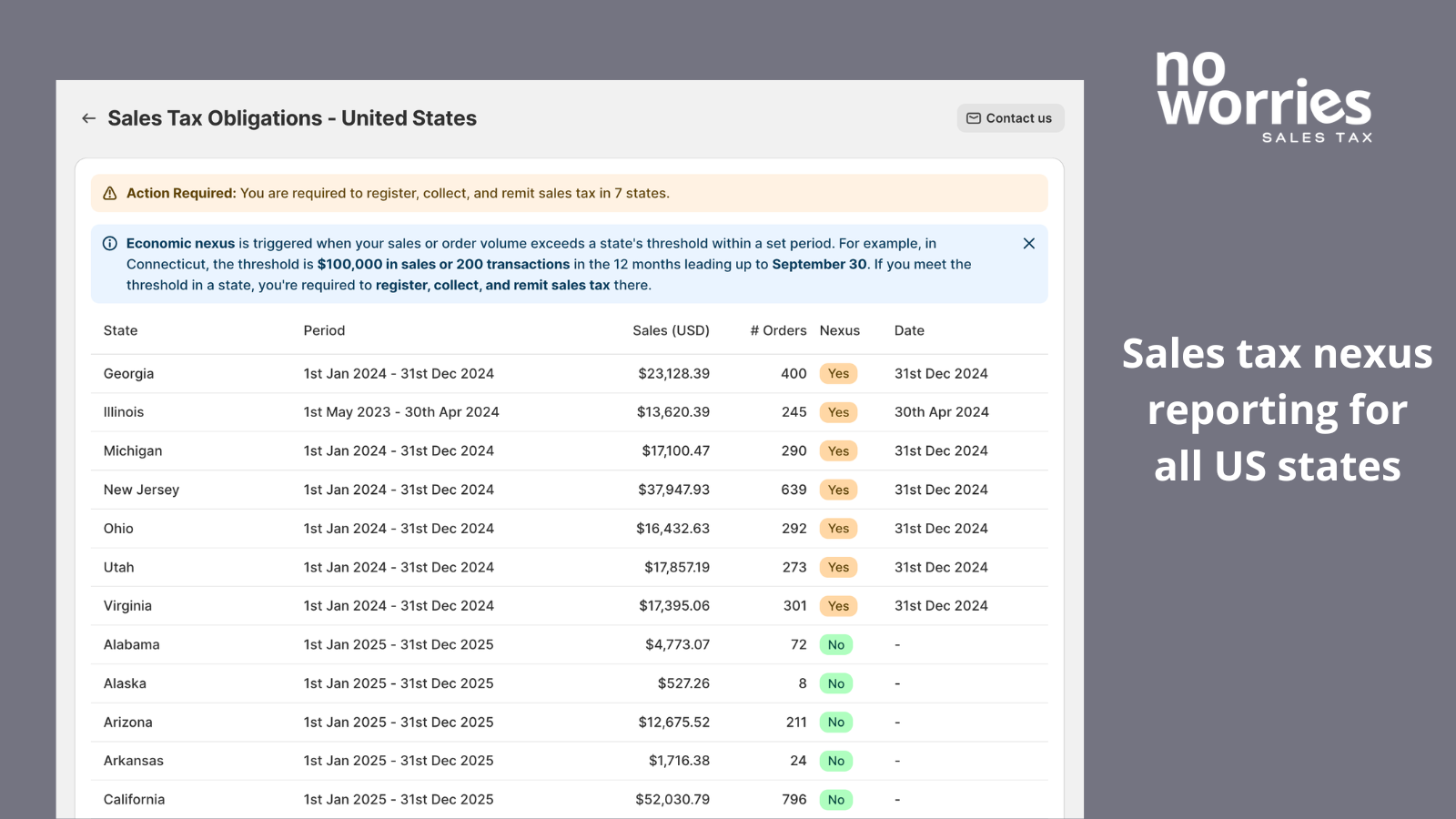1456x819 pixels.
Task: Click the State column header
Action: coord(121,330)
